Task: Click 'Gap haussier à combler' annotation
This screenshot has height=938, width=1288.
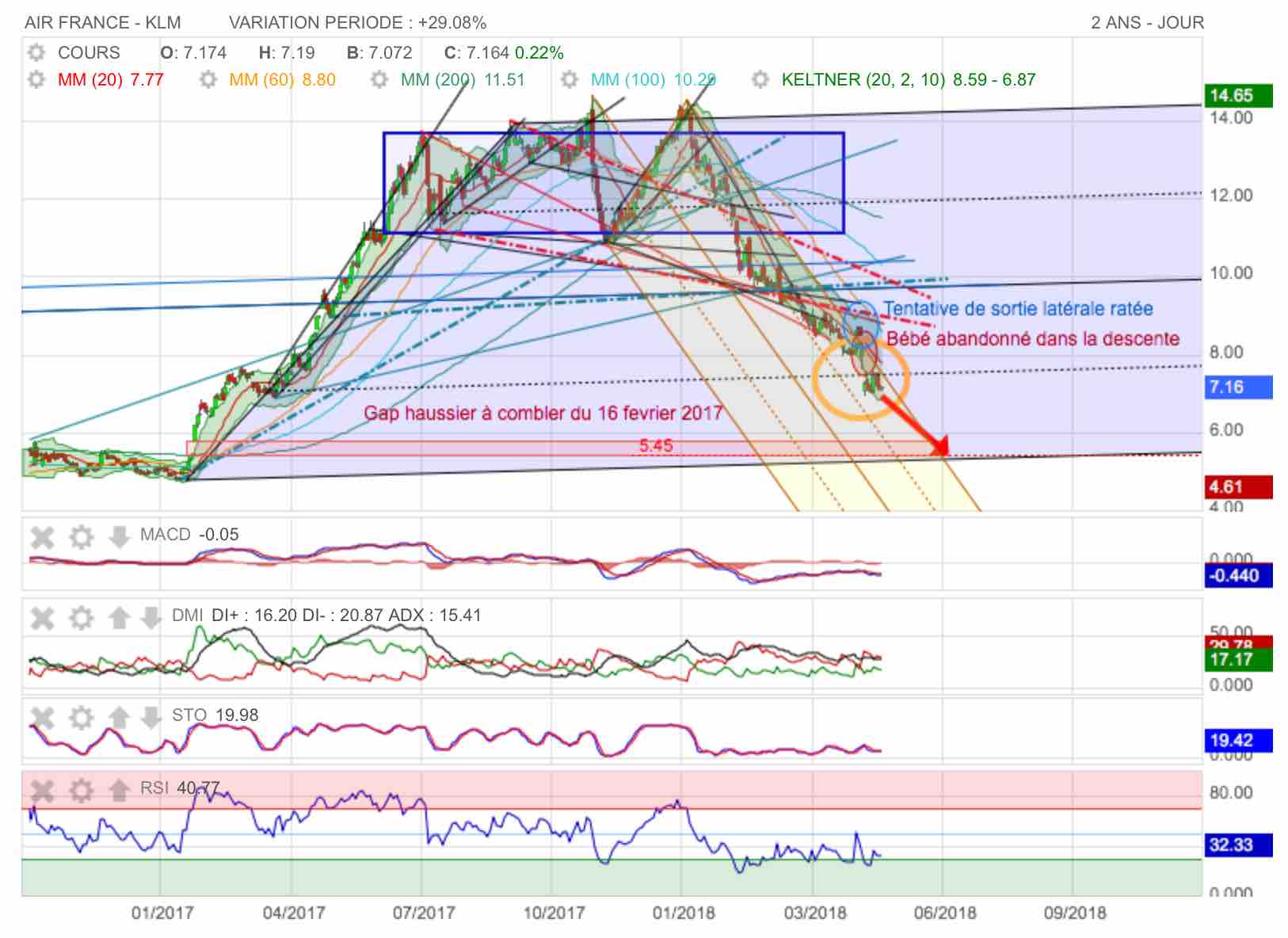Action: pos(543,414)
